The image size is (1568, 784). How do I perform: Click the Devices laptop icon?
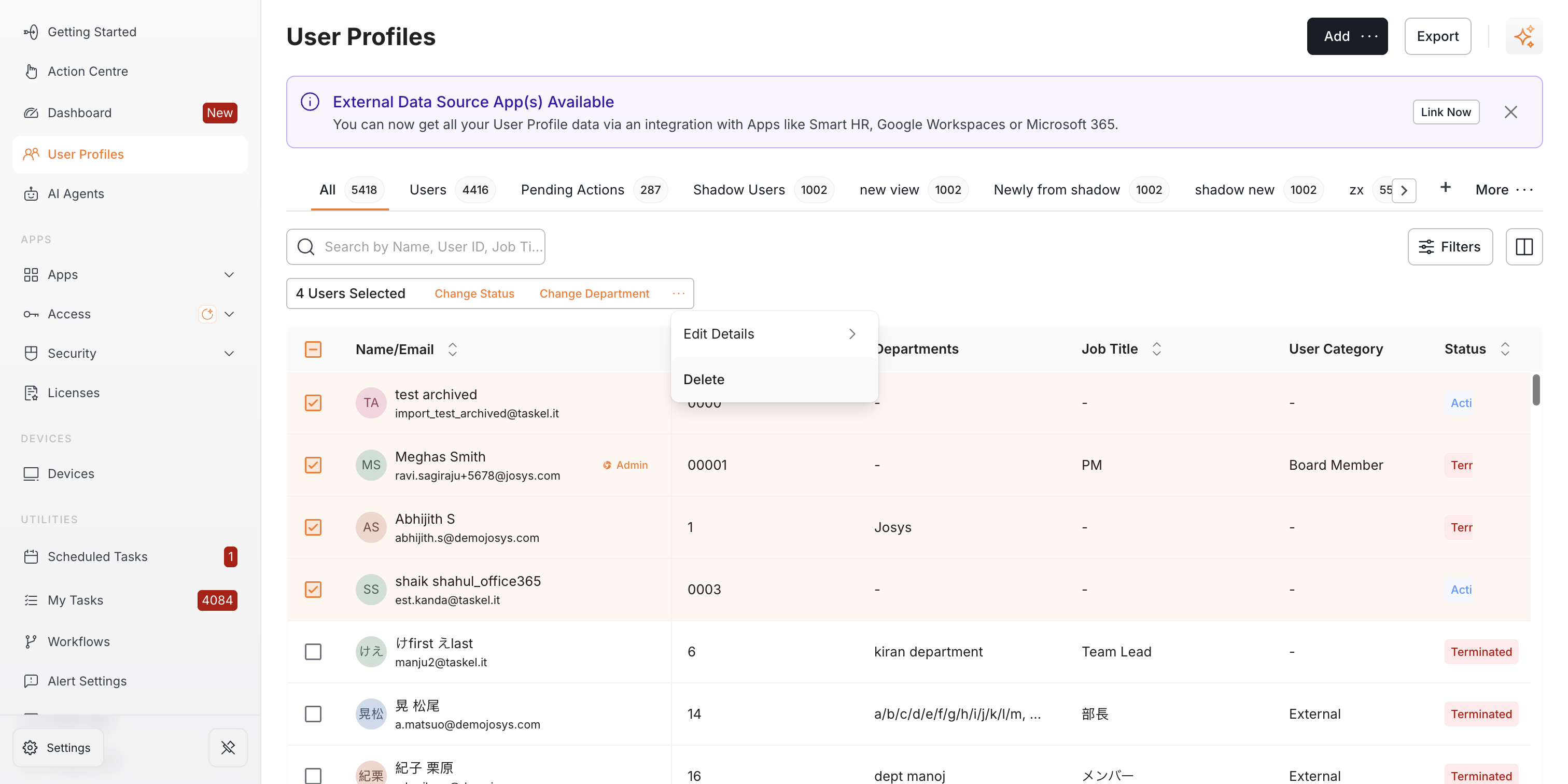tap(31, 473)
